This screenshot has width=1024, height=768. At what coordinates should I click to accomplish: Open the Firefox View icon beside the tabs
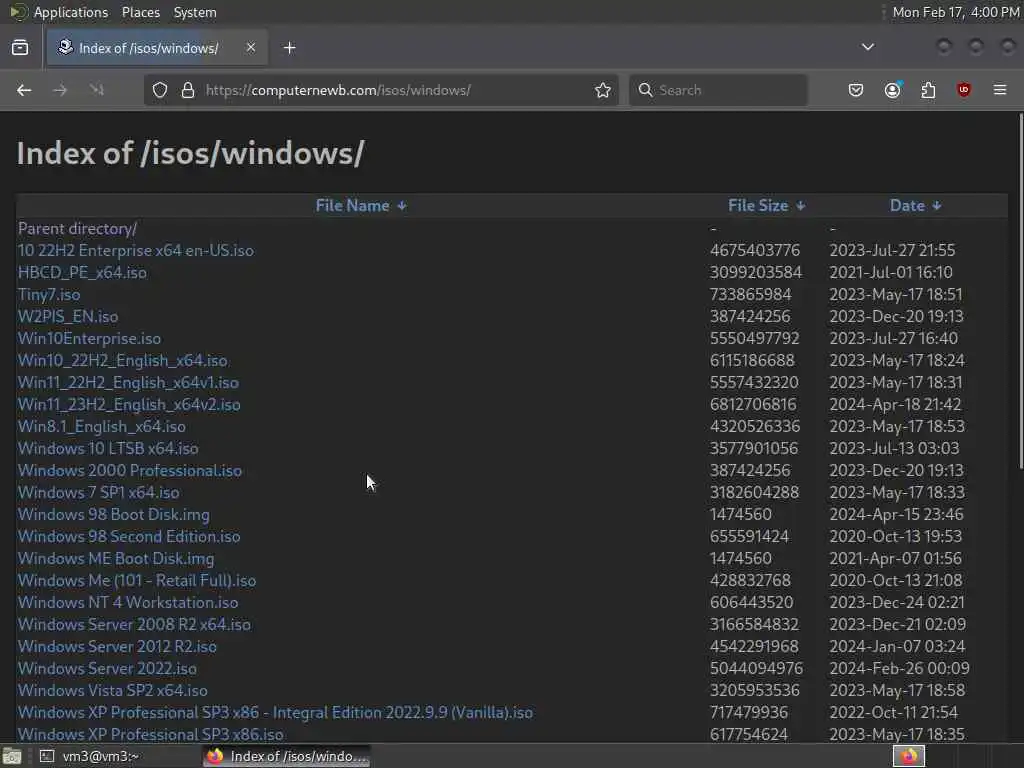point(20,48)
